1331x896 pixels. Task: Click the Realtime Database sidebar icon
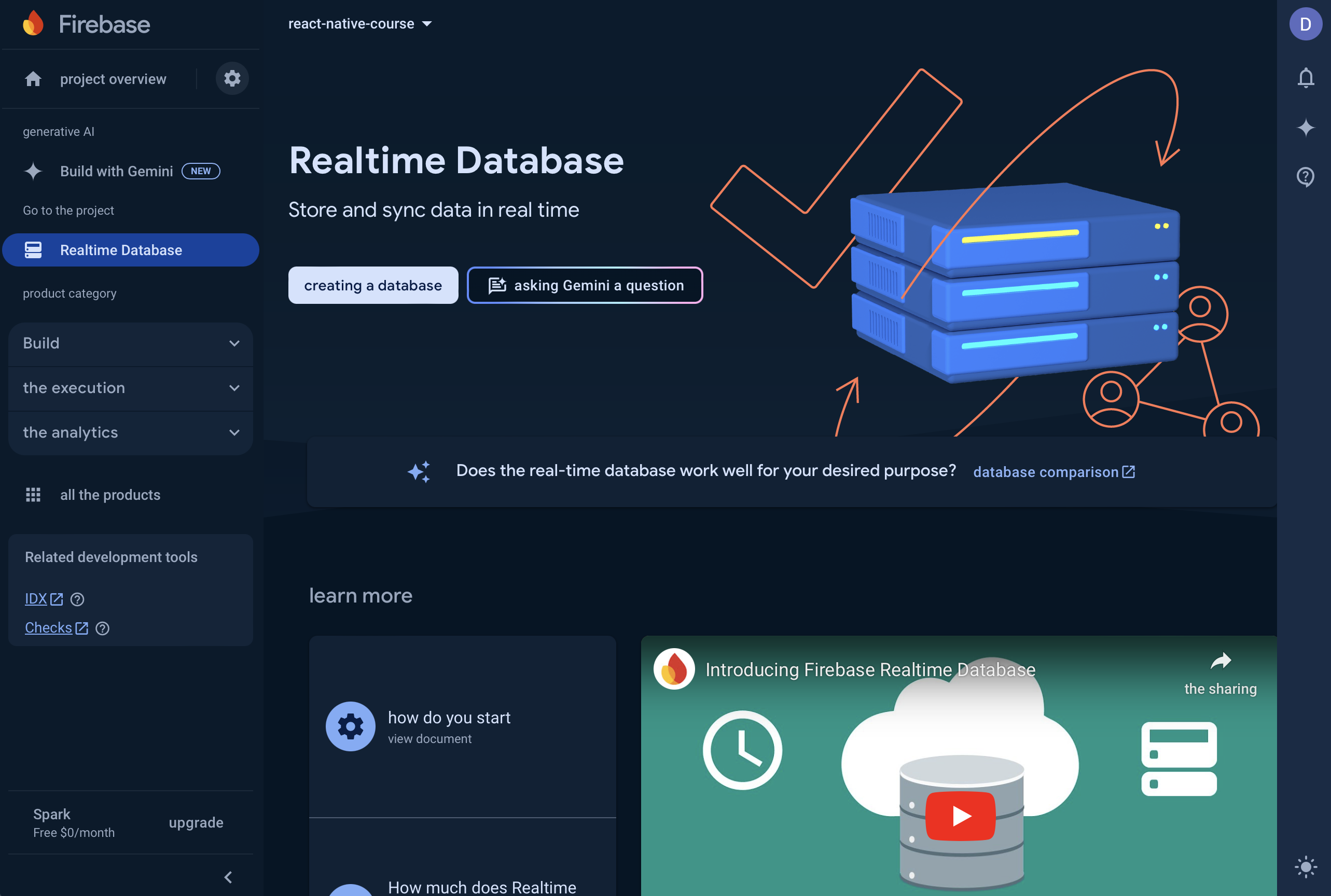(x=33, y=250)
